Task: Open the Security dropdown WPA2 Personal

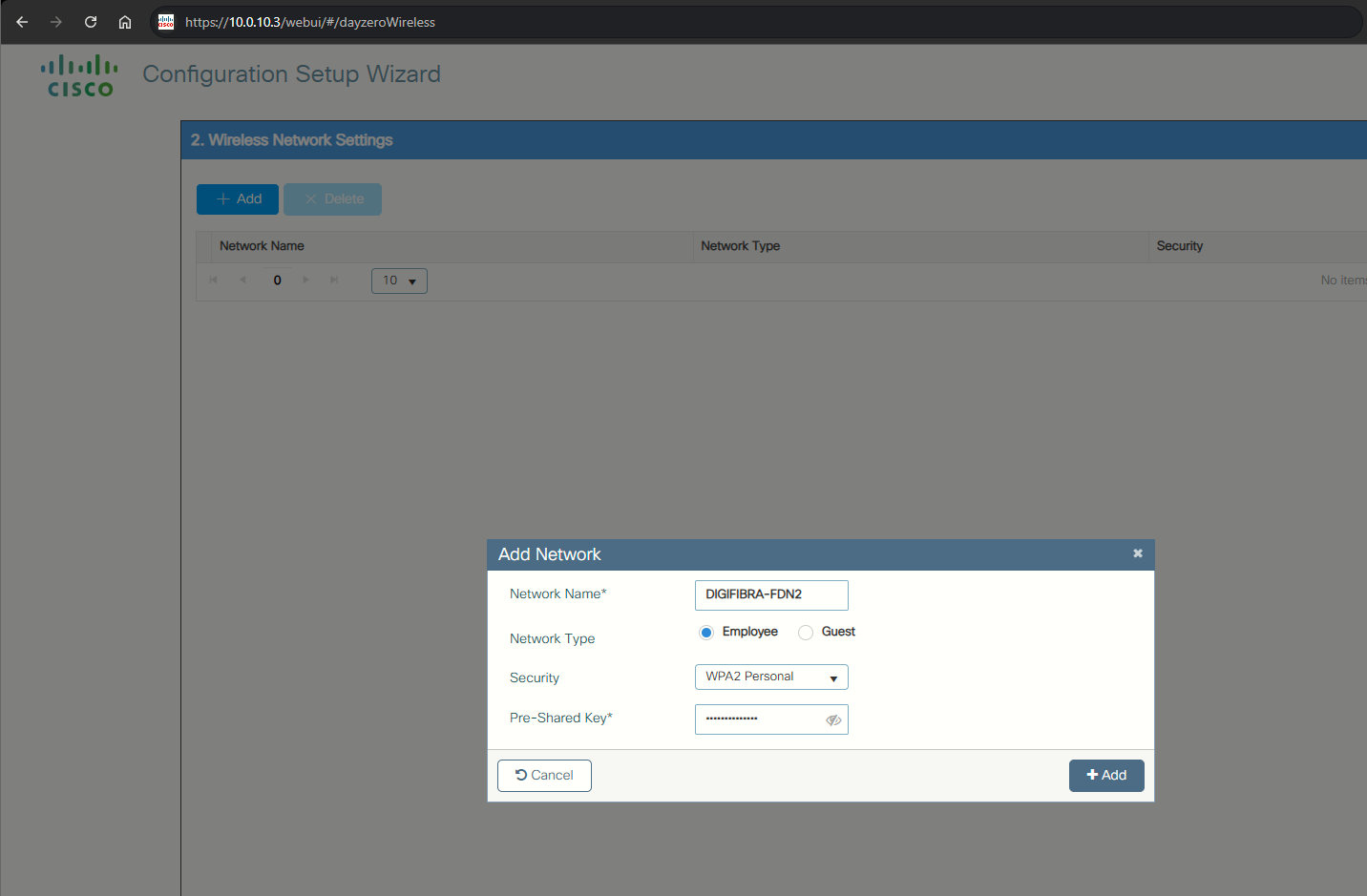Action: click(771, 677)
